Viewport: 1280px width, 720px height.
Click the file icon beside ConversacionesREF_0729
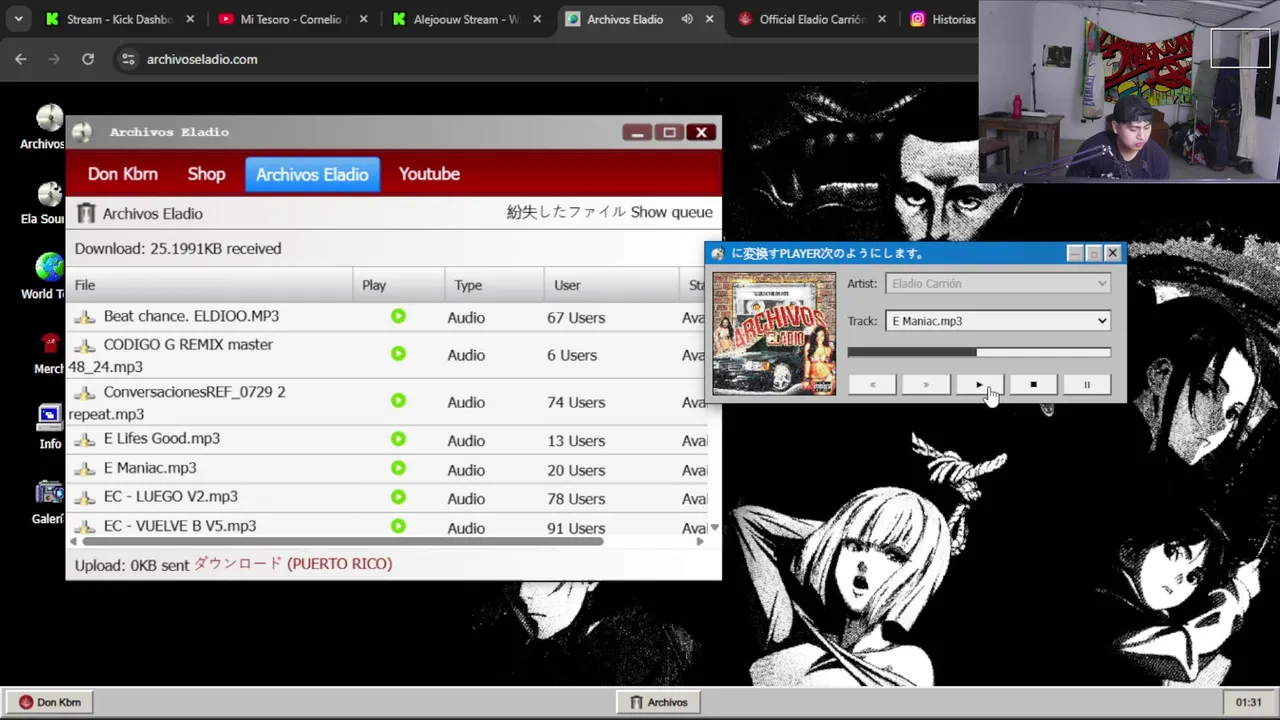point(85,393)
